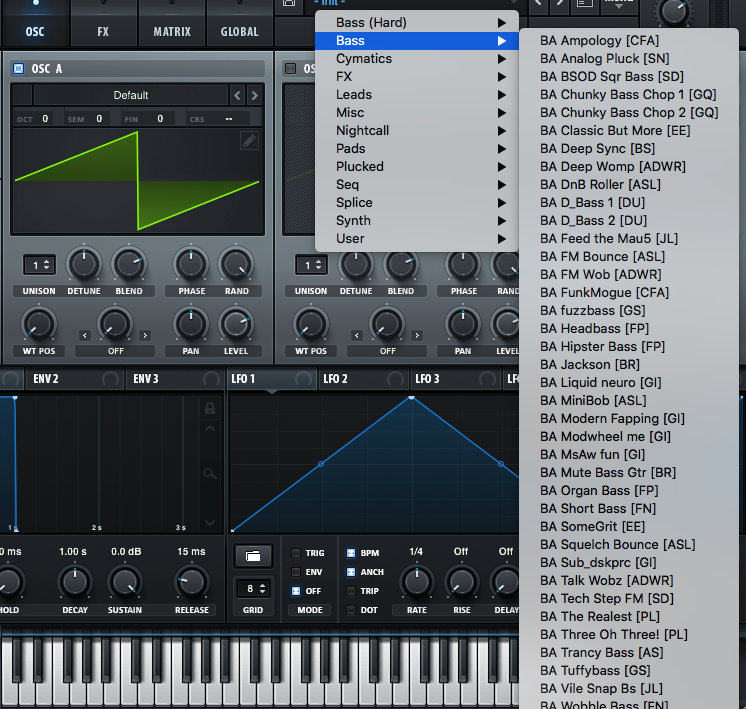Image resolution: width=746 pixels, height=709 pixels.
Task: Open the OSC A wavetable editor pencil
Action: [249, 141]
